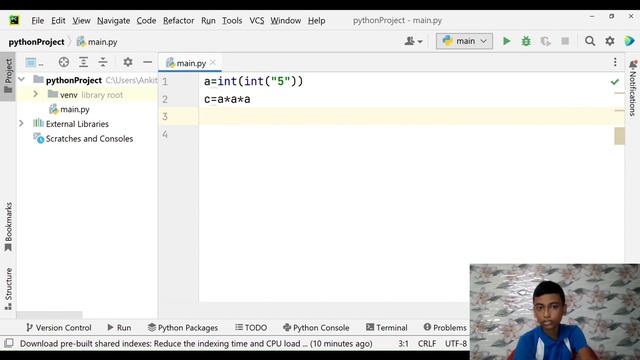Collapse the pythonProject root folder
The height and width of the screenshot is (360, 640).
[22, 80]
